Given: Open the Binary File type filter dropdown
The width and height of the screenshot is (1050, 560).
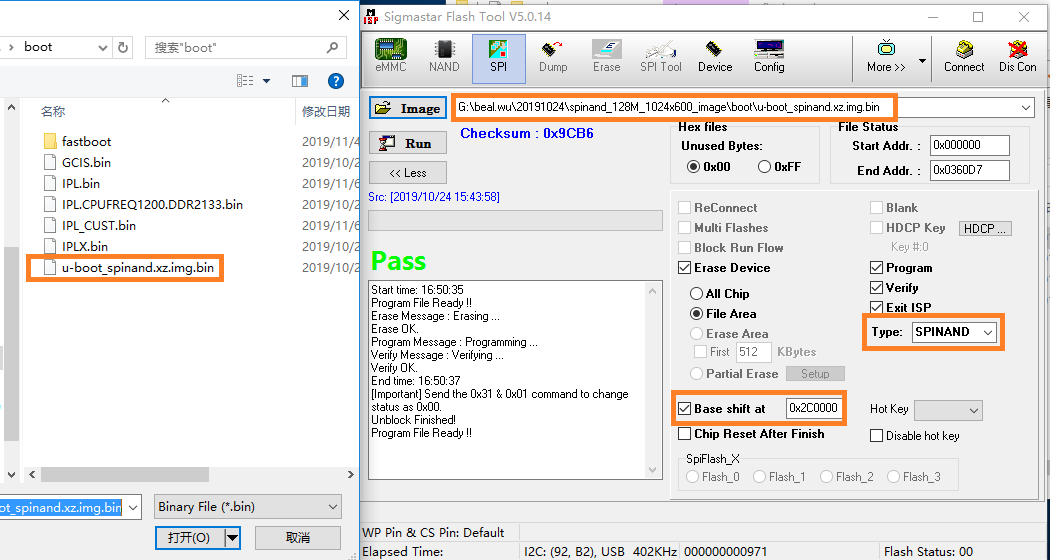Looking at the screenshot, I should (247, 507).
